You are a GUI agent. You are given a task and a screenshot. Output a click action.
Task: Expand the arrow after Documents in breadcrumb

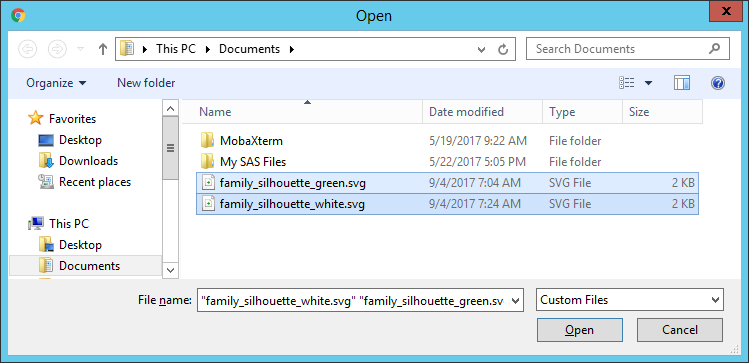[292, 49]
